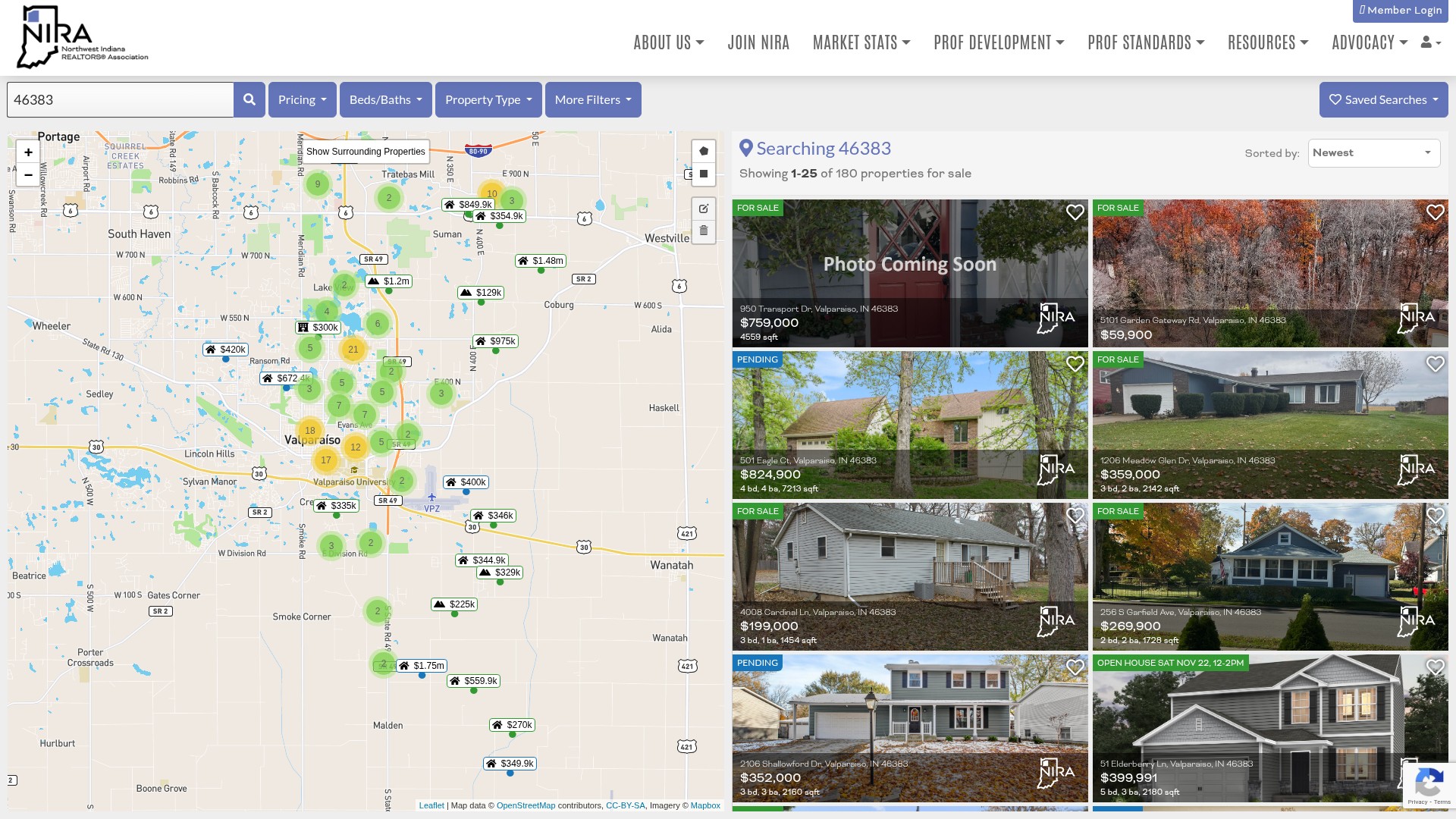The width and height of the screenshot is (1456, 819).
Task: Click the Member Login button
Action: 1400,11
